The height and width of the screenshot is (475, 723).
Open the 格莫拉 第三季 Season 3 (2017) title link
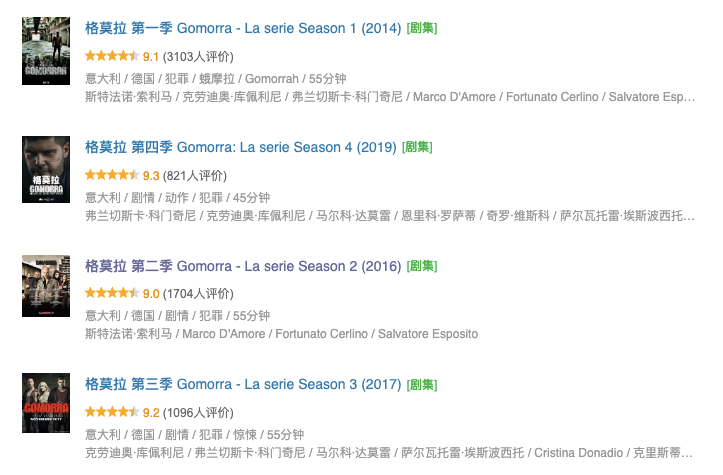(243, 384)
